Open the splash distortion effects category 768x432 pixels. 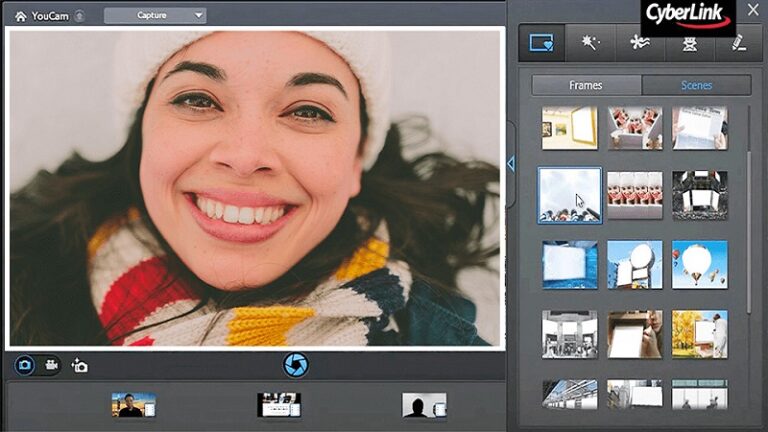click(x=639, y=43)
